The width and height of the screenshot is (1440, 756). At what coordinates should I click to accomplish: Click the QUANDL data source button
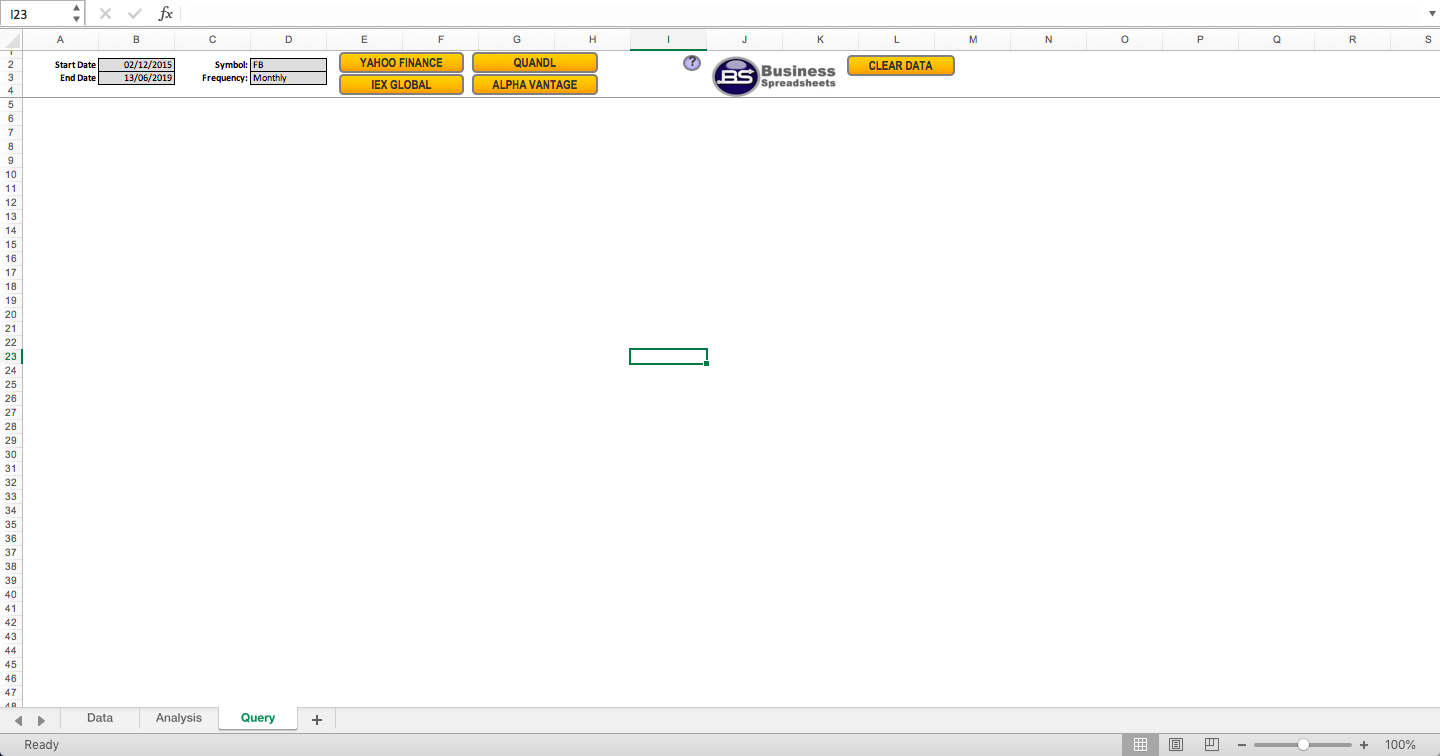click(x=535, y=62)
